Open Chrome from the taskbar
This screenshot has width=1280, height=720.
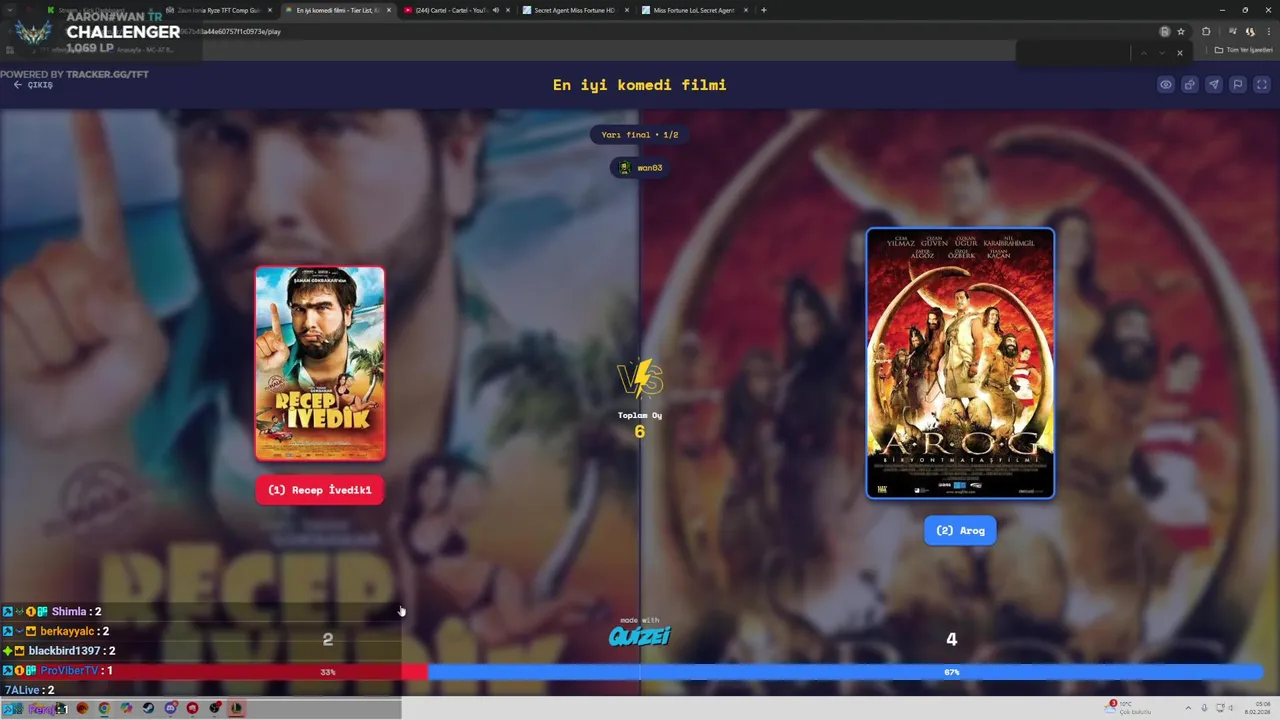pyautogui.click(x=104, y=709)
